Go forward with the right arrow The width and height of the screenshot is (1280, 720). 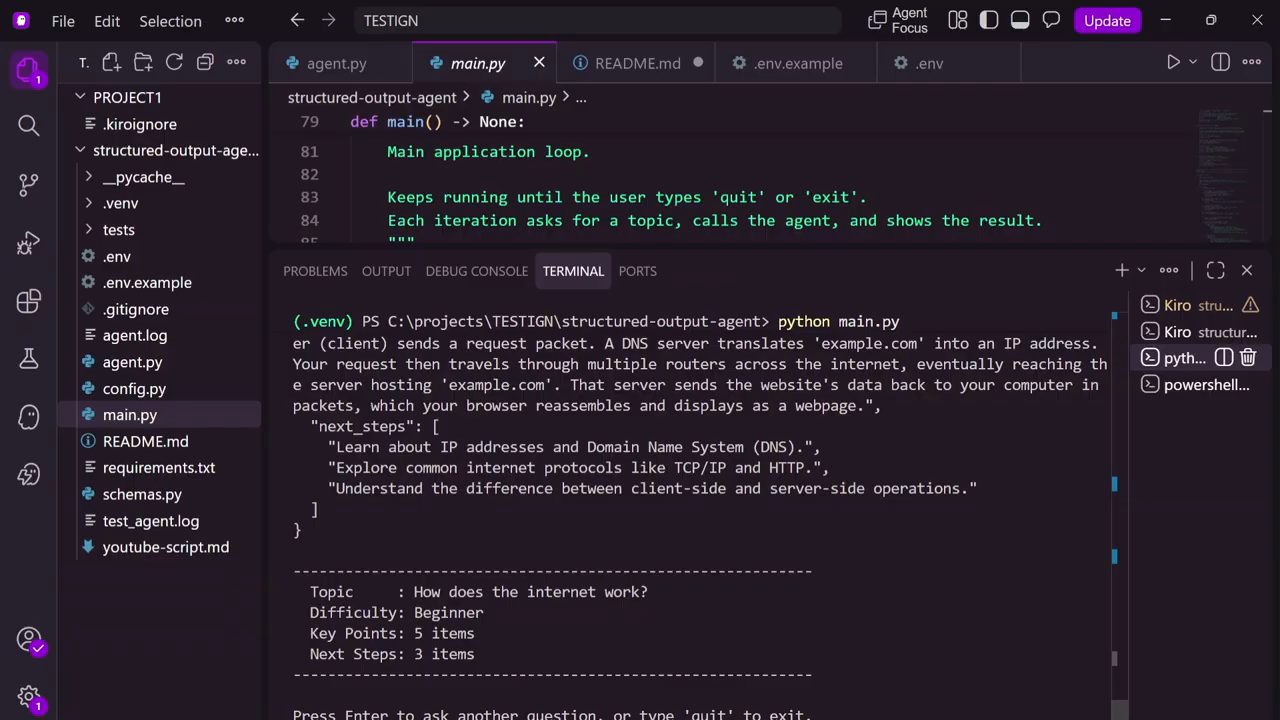328,20
